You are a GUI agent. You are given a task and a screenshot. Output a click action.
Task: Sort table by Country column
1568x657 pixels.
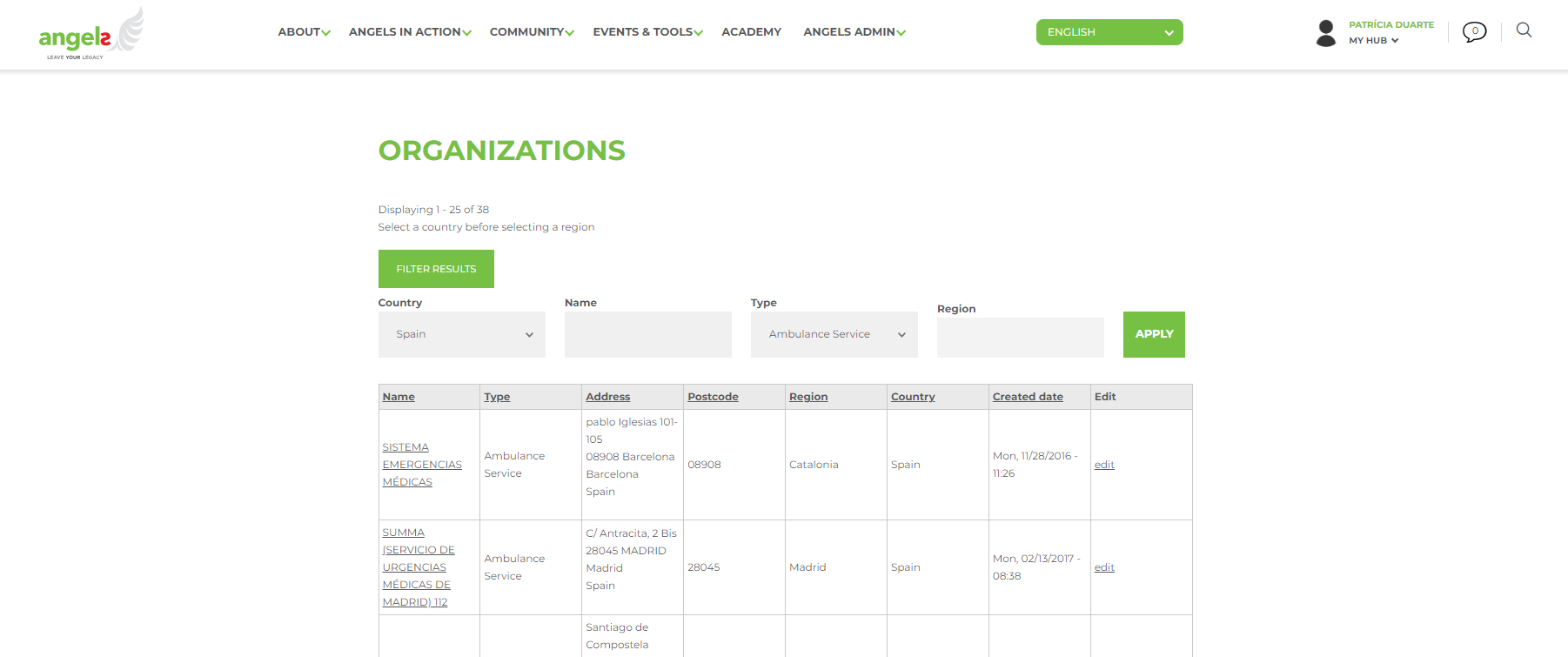coord(913,397)
